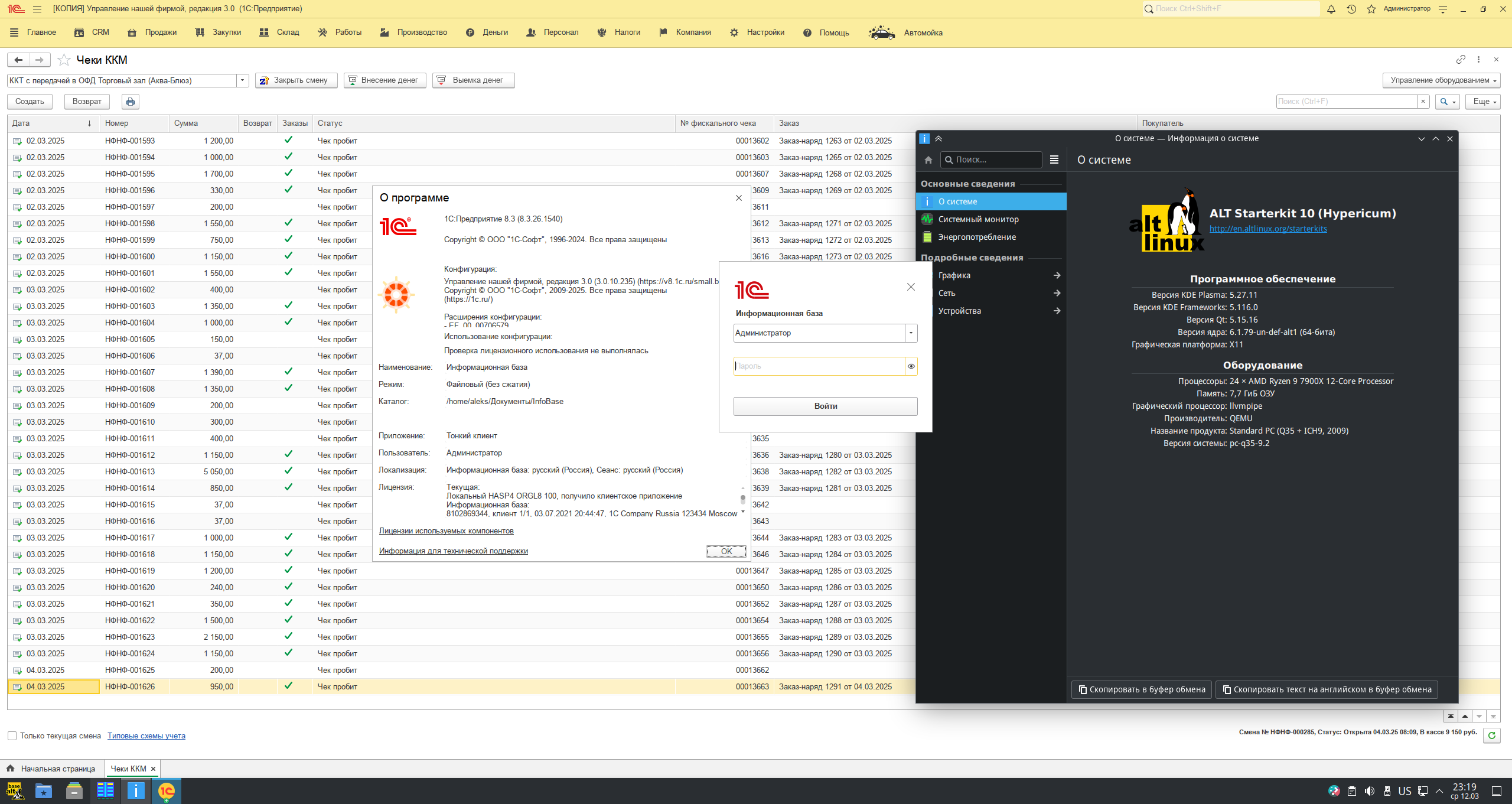Click the print icon next to Возврат
This screenshot has width=1512, height=804.
[131, 102]
